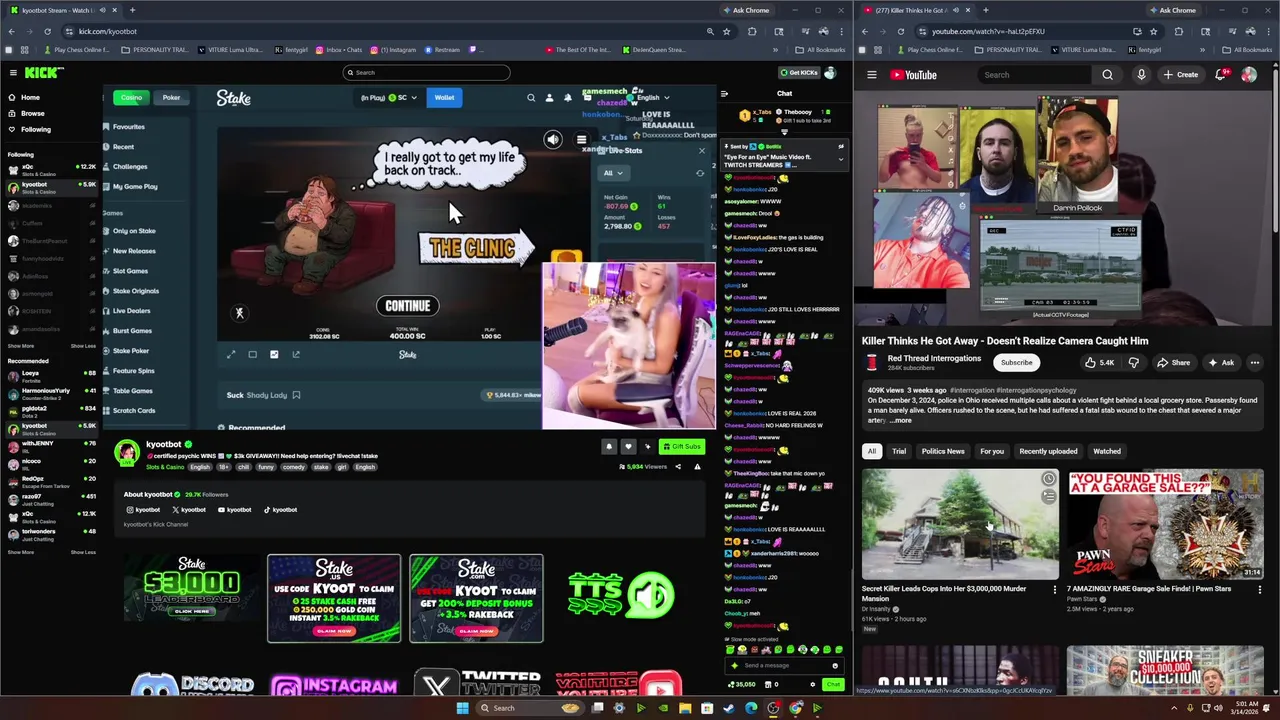1280x720 pixels.
Task: Report stream with warning triangle icon
Action: click(x=697, y=467)
